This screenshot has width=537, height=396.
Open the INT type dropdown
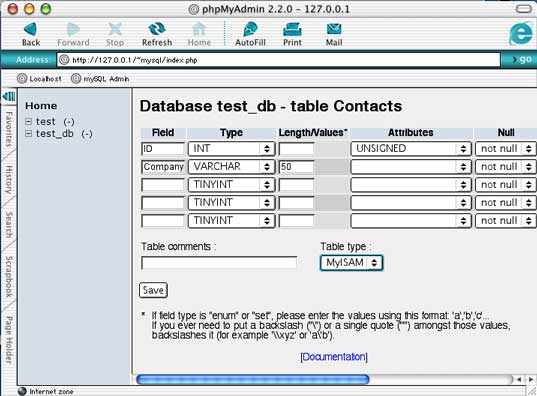(231, 149)
